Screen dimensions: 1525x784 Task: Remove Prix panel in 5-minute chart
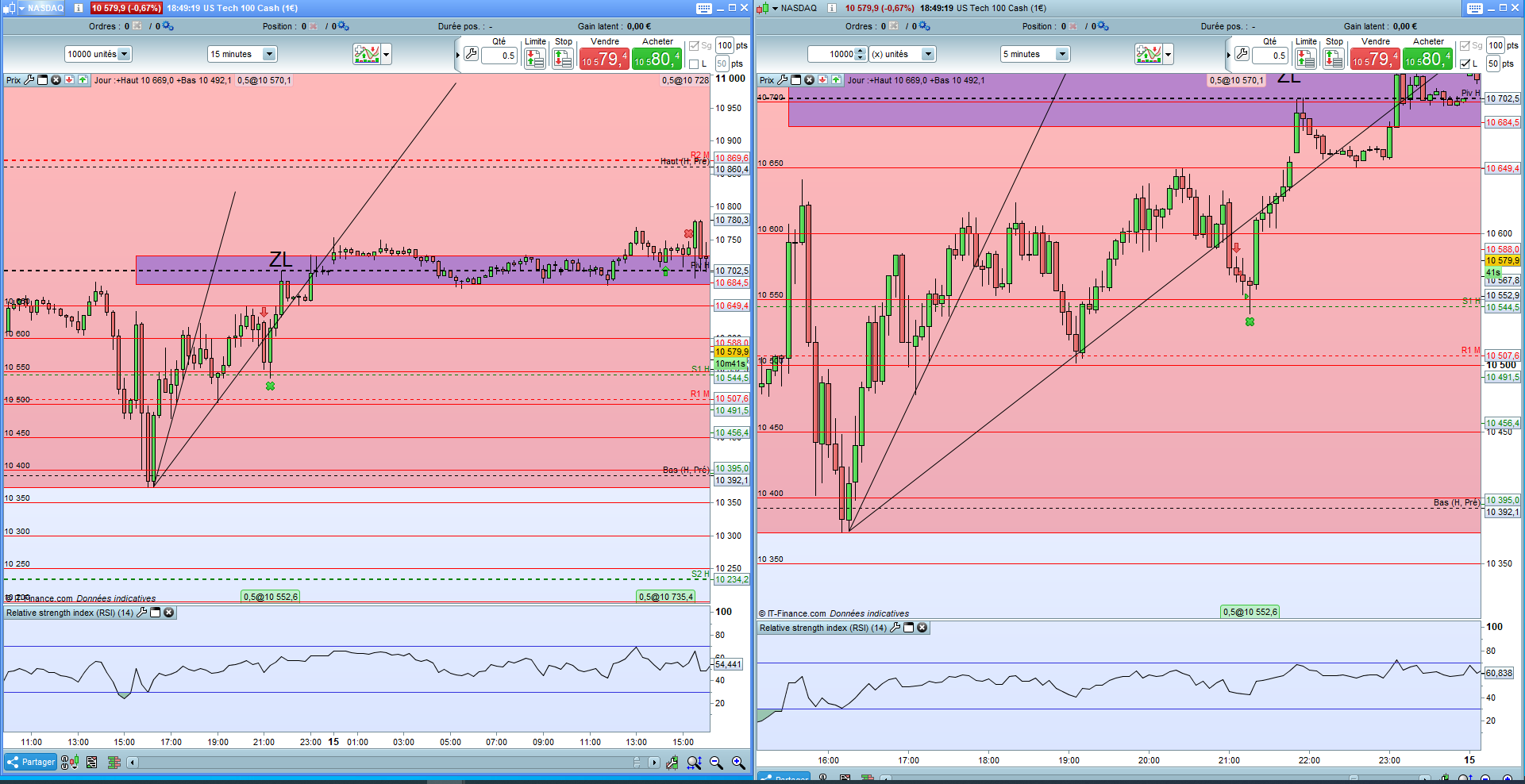[x=809, y=80]
